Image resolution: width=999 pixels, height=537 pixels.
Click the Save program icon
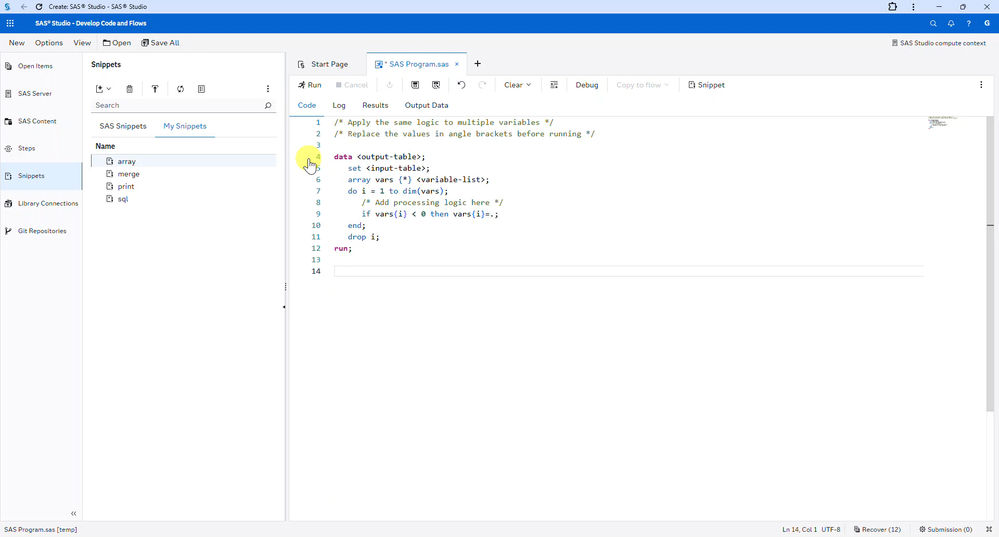coord(415,85)
